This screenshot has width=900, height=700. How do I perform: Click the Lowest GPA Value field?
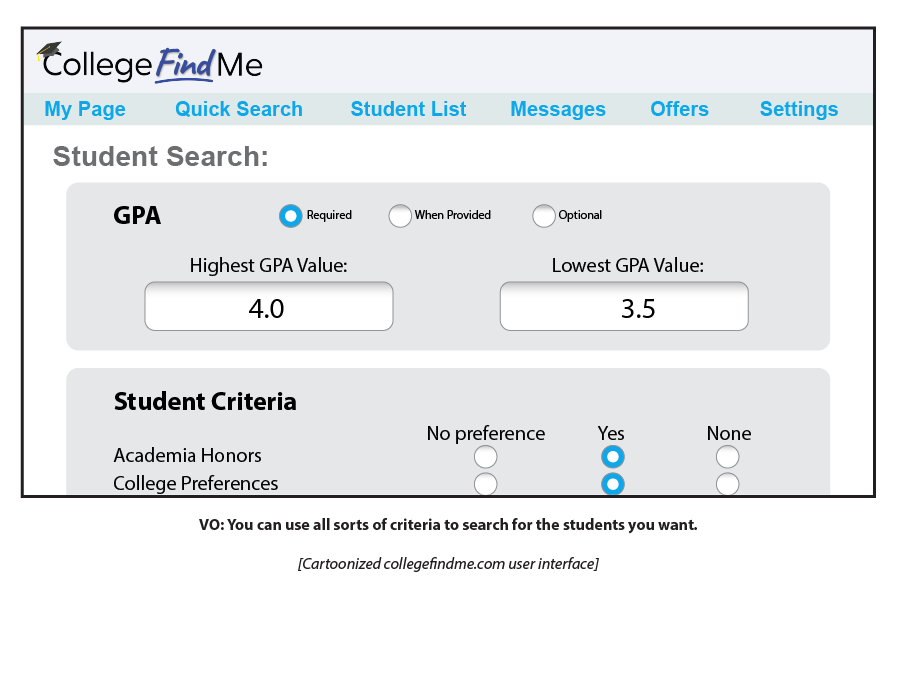coord(624,307)
